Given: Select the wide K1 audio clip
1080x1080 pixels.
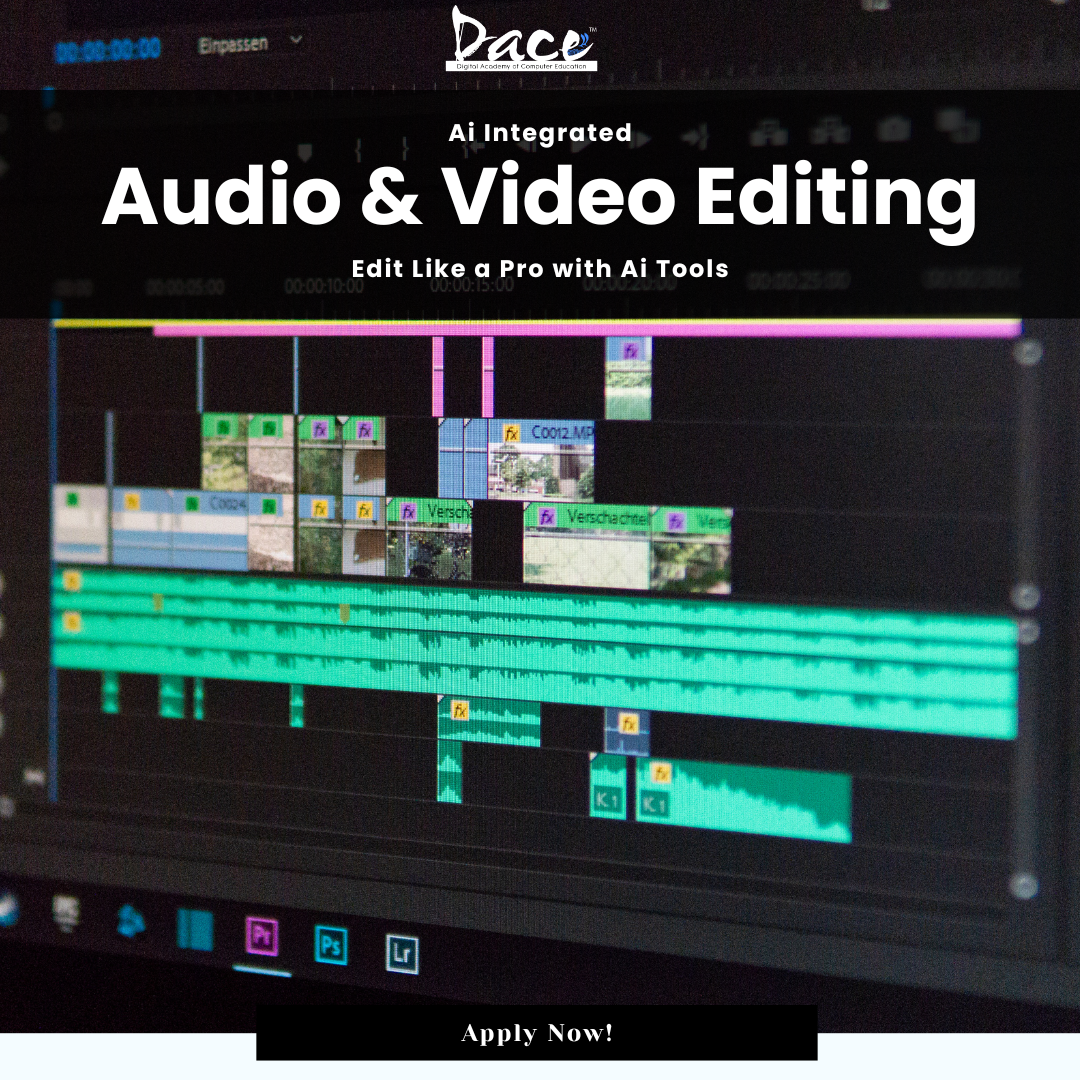Looking at the screenshot, I should tap(744, 800).
